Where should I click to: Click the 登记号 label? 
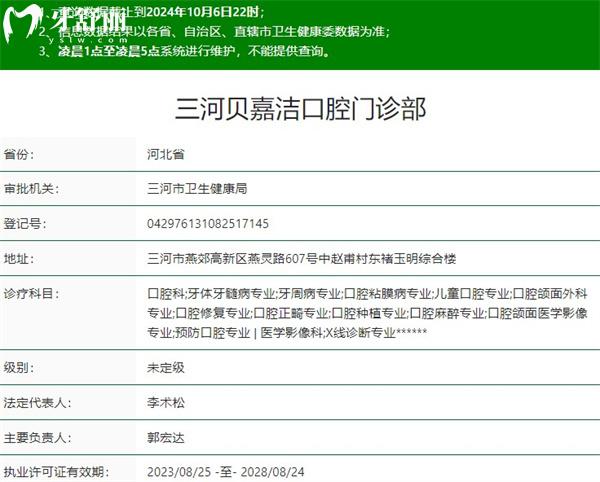25,224
